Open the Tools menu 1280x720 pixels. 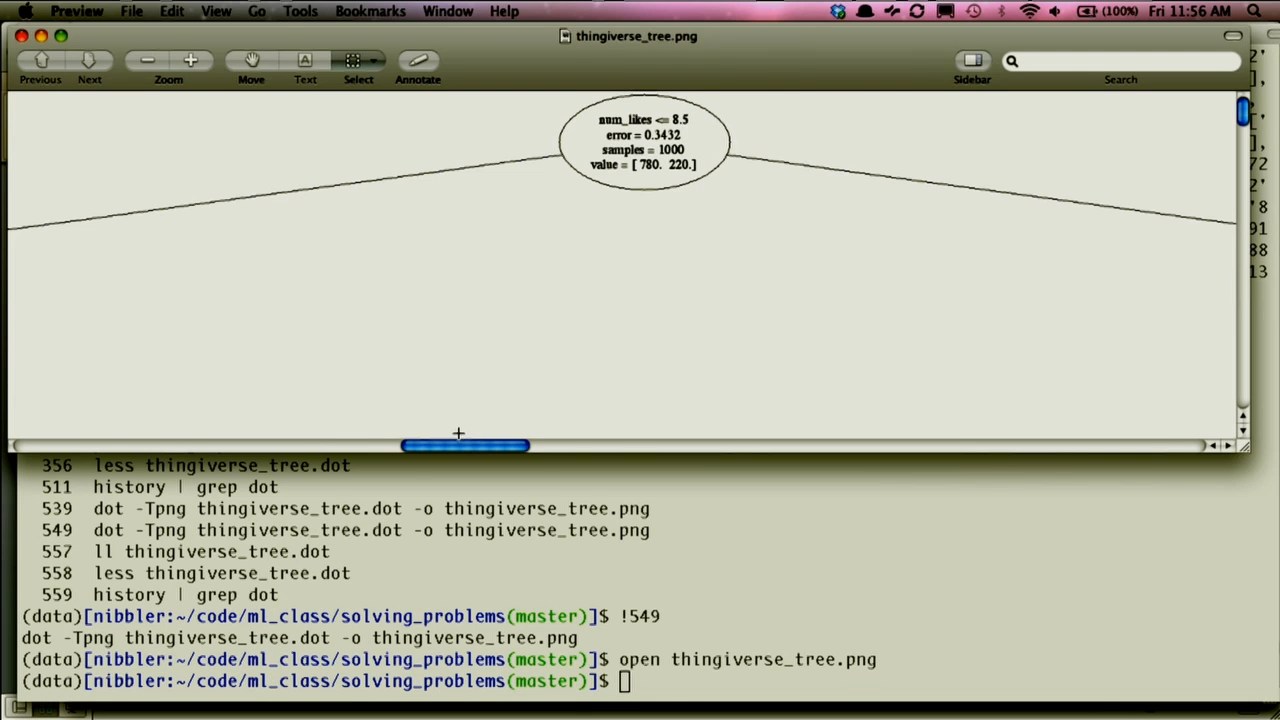coord(300,11)
